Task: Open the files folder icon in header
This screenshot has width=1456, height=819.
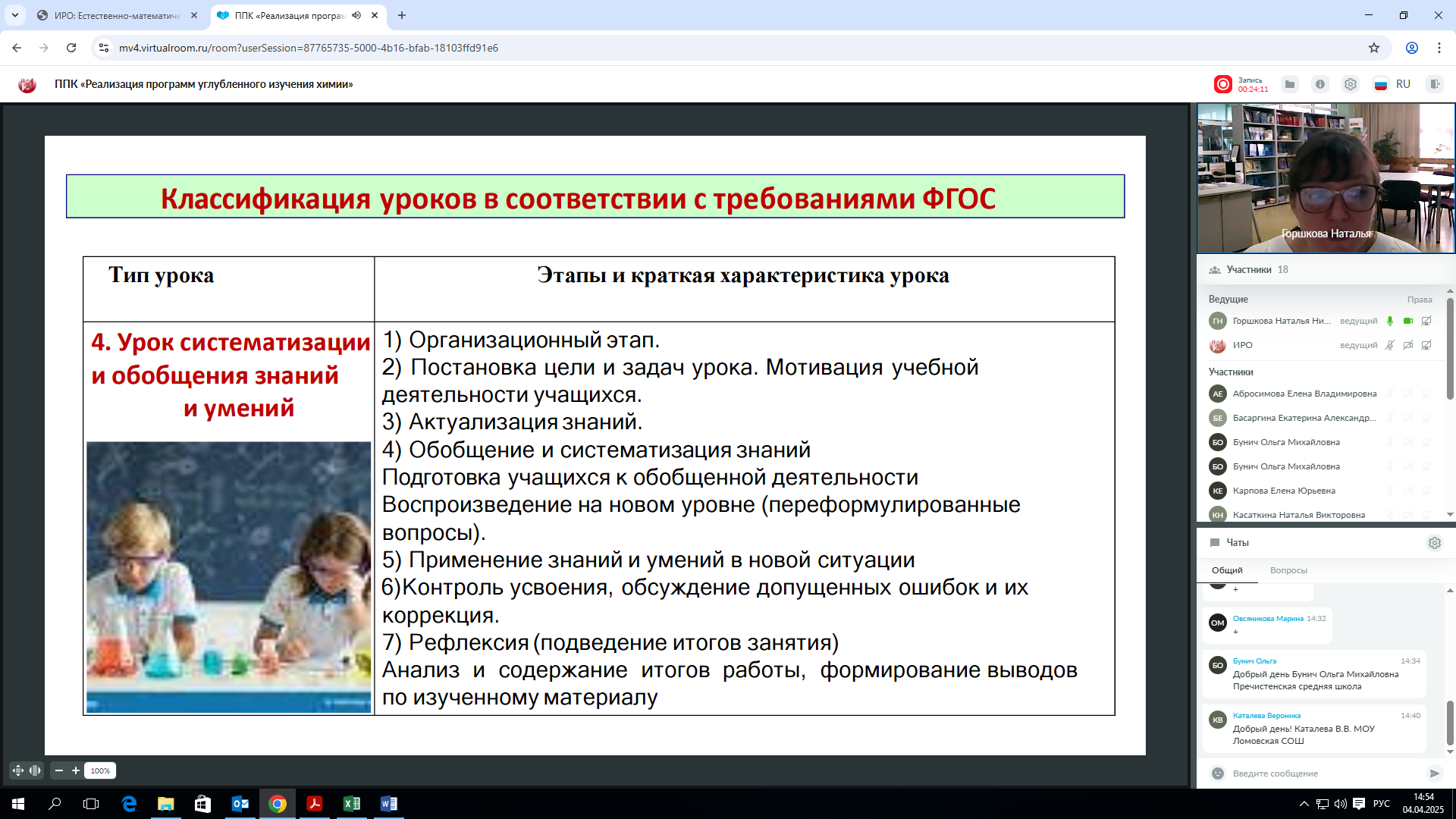Action: point(1290,84)
